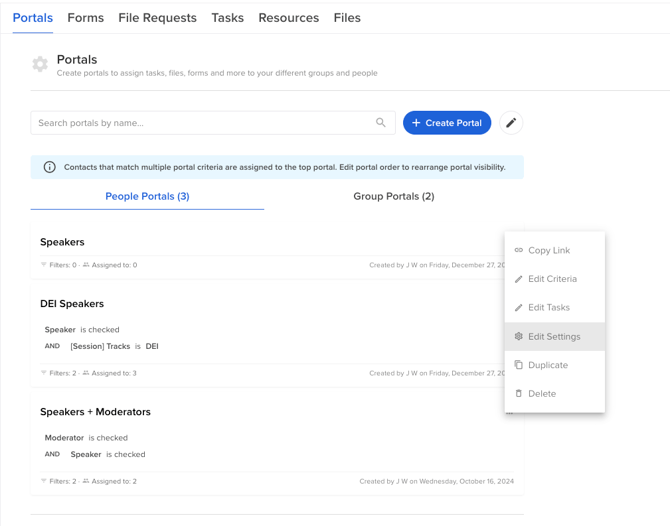This screenshot has height=526, width=670.
Task: Click the Duplicate icon in context menu
Action: click(518, 365)
